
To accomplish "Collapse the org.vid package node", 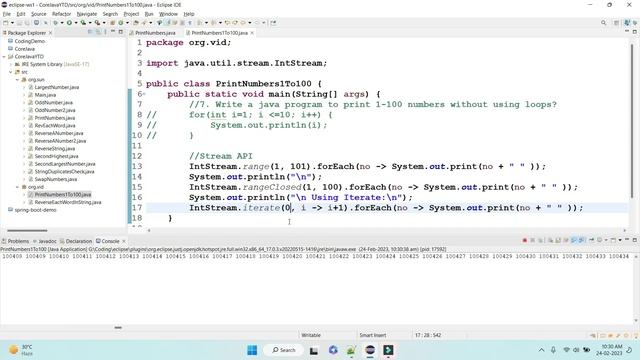I will pyautogui.click(x=18, y=187).
